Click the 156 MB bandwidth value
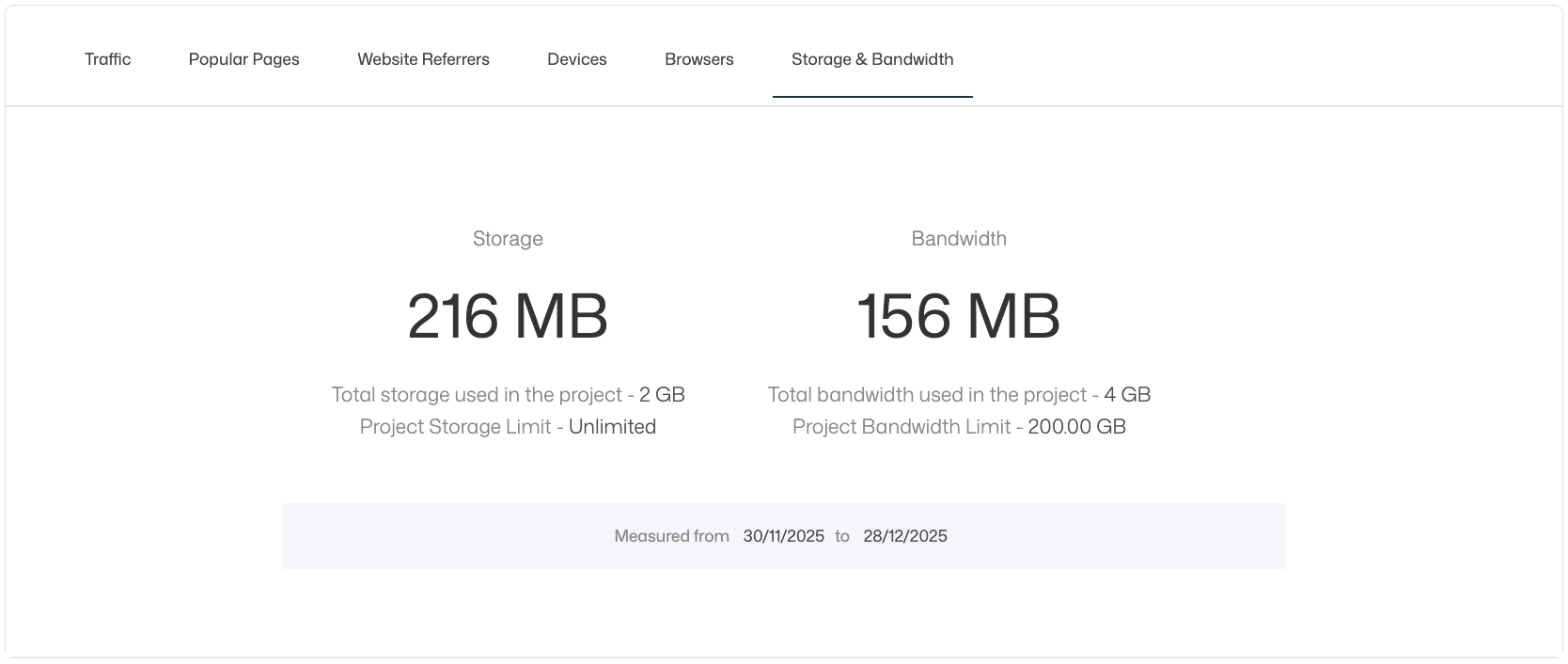The height and width of the screenshot is (664, 1568). coord(958,316)
